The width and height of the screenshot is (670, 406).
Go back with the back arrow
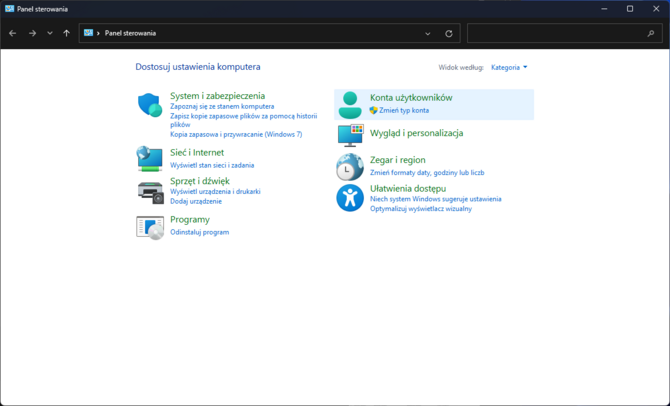(12, 33)
